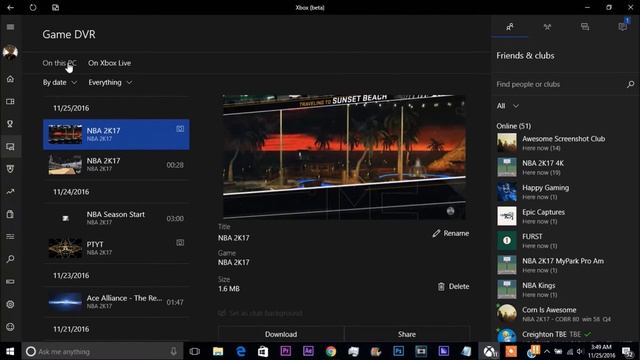The image size is (640, 360).
Task: Open Trending arrow sidebar icon
Action: click(10, 191)
